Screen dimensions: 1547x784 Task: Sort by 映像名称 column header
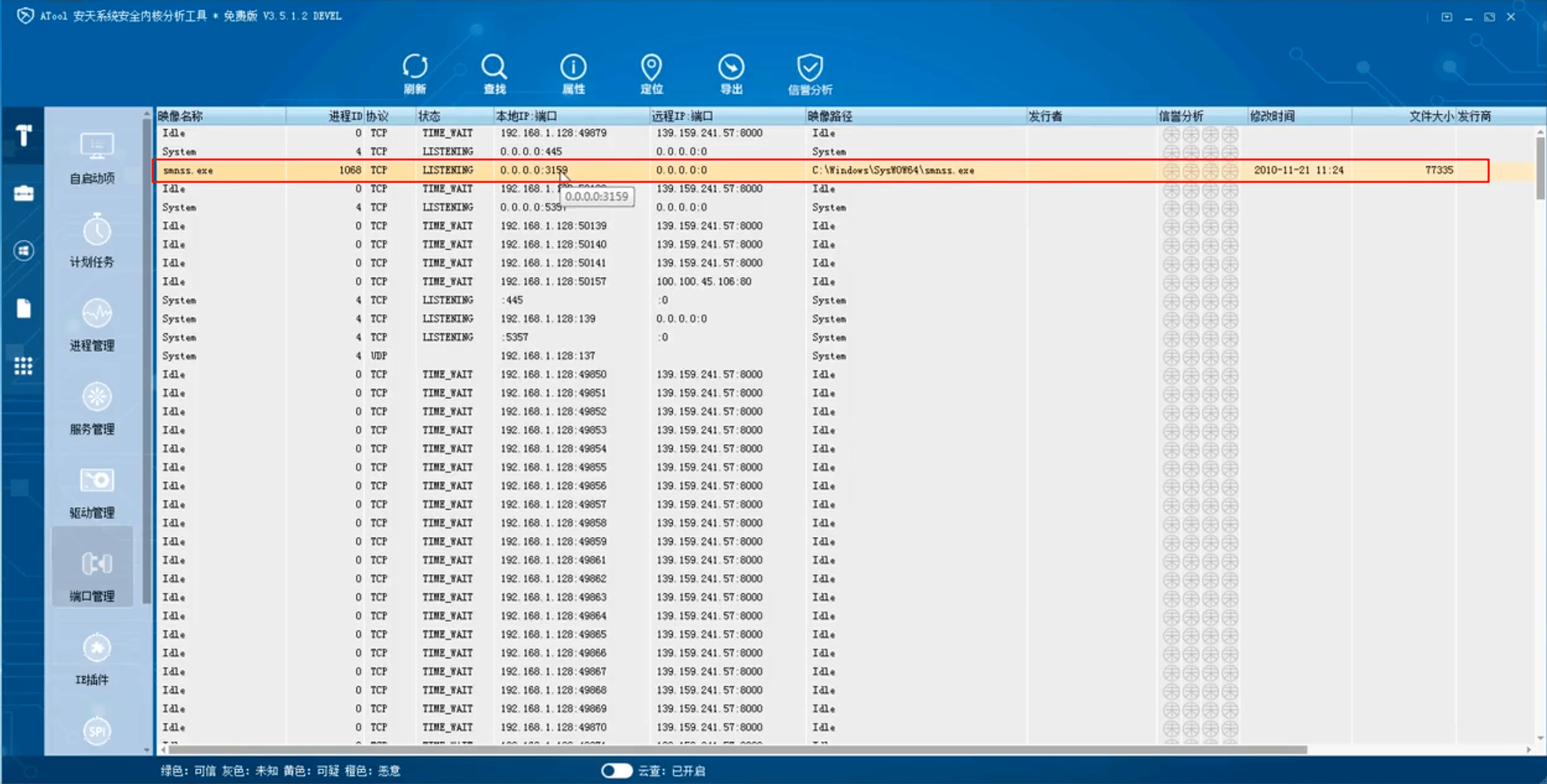221,116
